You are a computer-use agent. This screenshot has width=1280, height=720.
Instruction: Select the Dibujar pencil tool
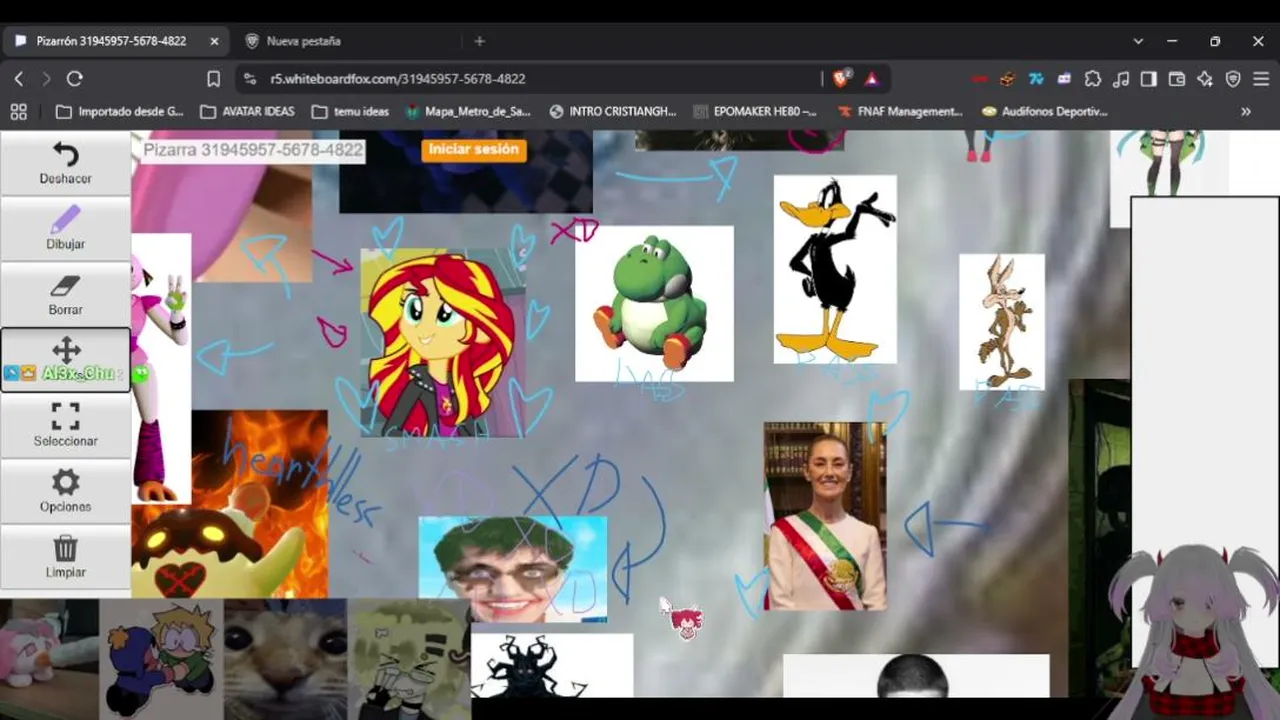click(x=65, y=229)
